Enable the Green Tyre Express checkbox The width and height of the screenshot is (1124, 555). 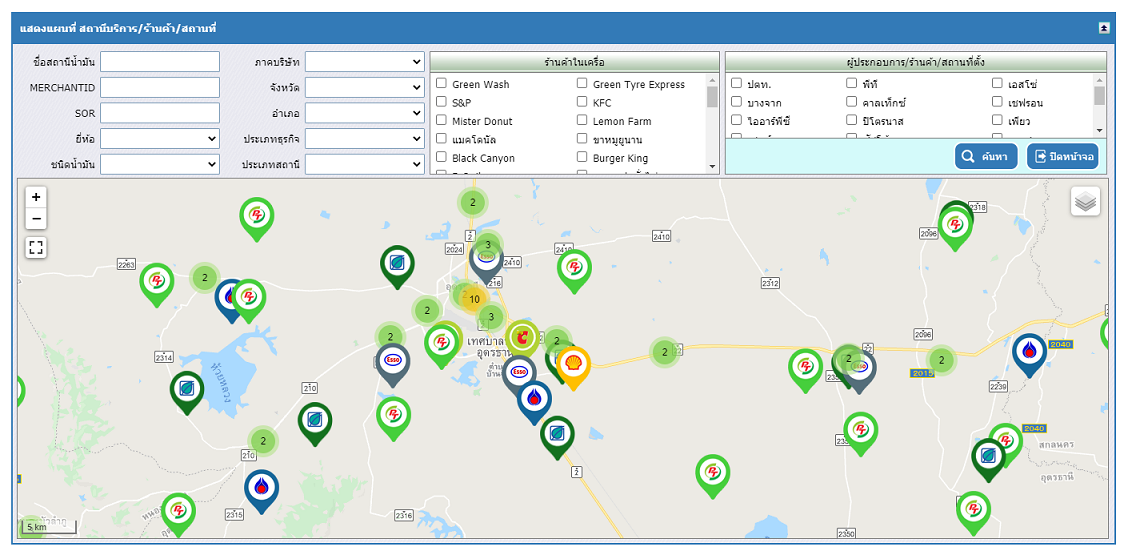tap(582, 83)
